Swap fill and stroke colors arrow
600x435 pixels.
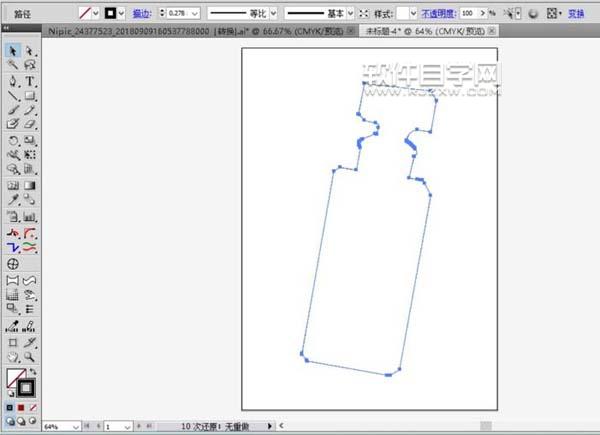(x=33, y=371)
